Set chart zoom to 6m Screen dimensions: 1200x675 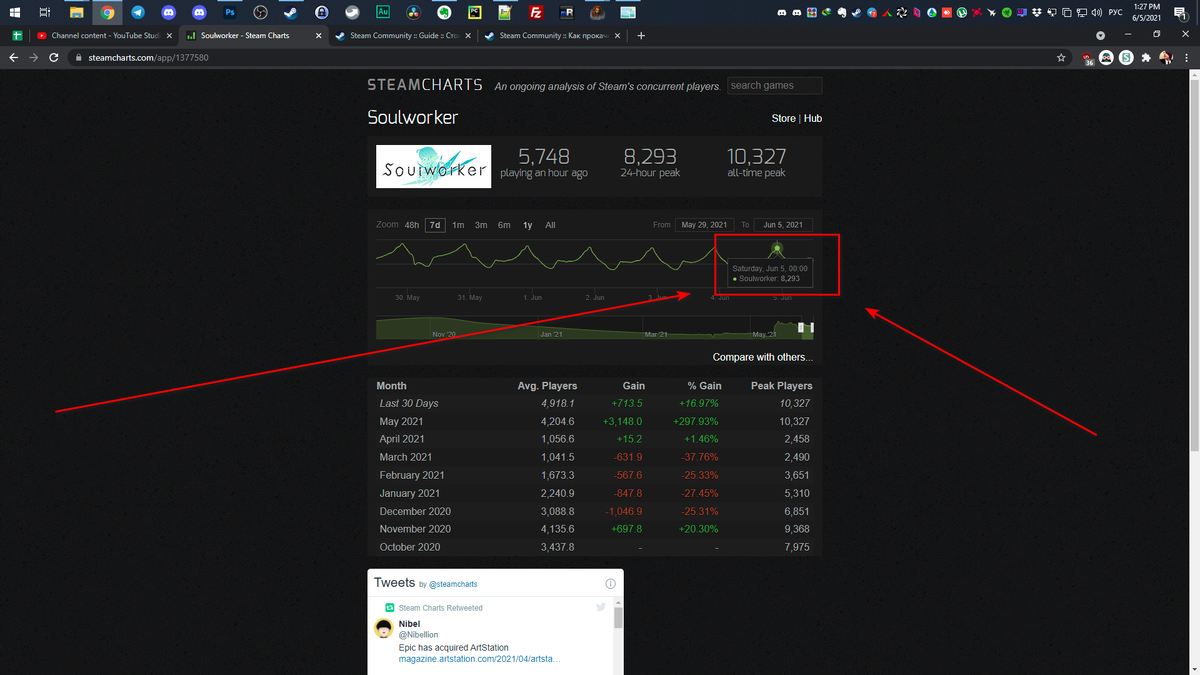(x=504, y=225)
